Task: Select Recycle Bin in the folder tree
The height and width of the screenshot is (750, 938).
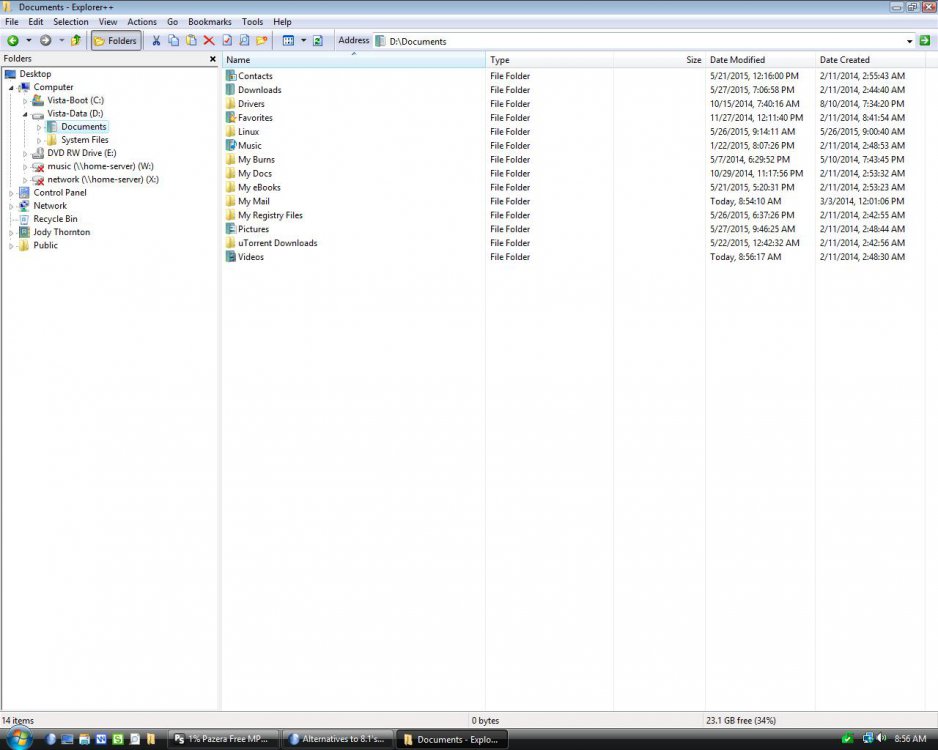Action: pyautogui.click(x=55, y=219)
